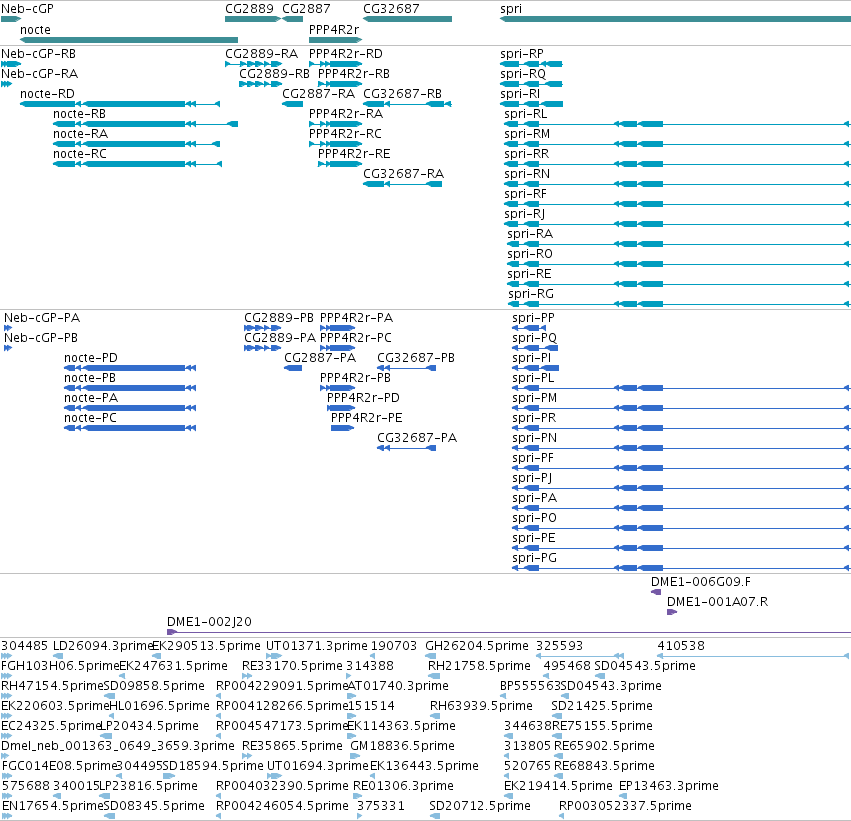Screen dimensions: 851x821
Task: Click the Neb-cGP gene label
Action: point(27,9)
